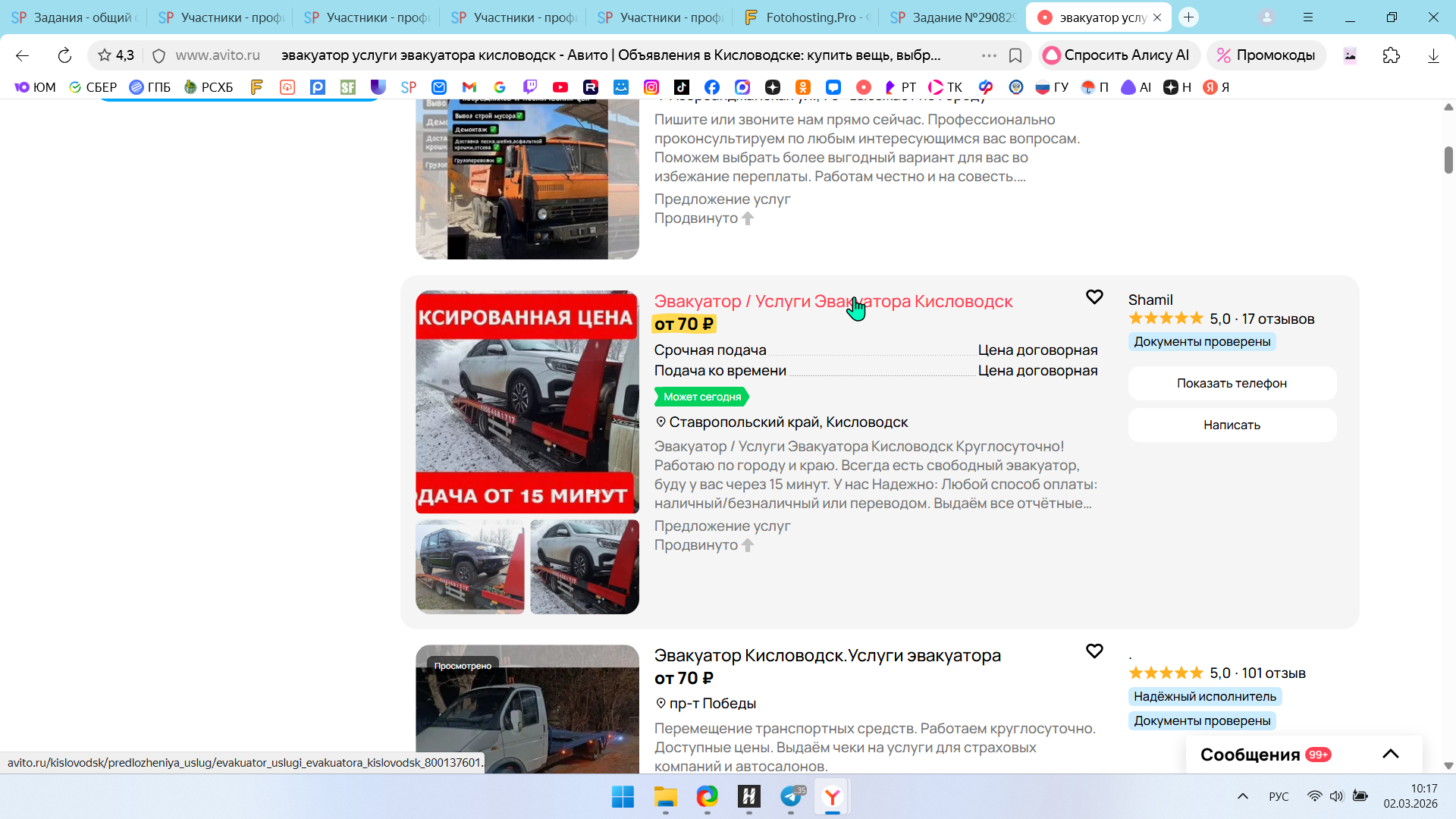
Task: Favorite Shamil's evacuator listing with the heart
Action: click(x=1094, y=297)
